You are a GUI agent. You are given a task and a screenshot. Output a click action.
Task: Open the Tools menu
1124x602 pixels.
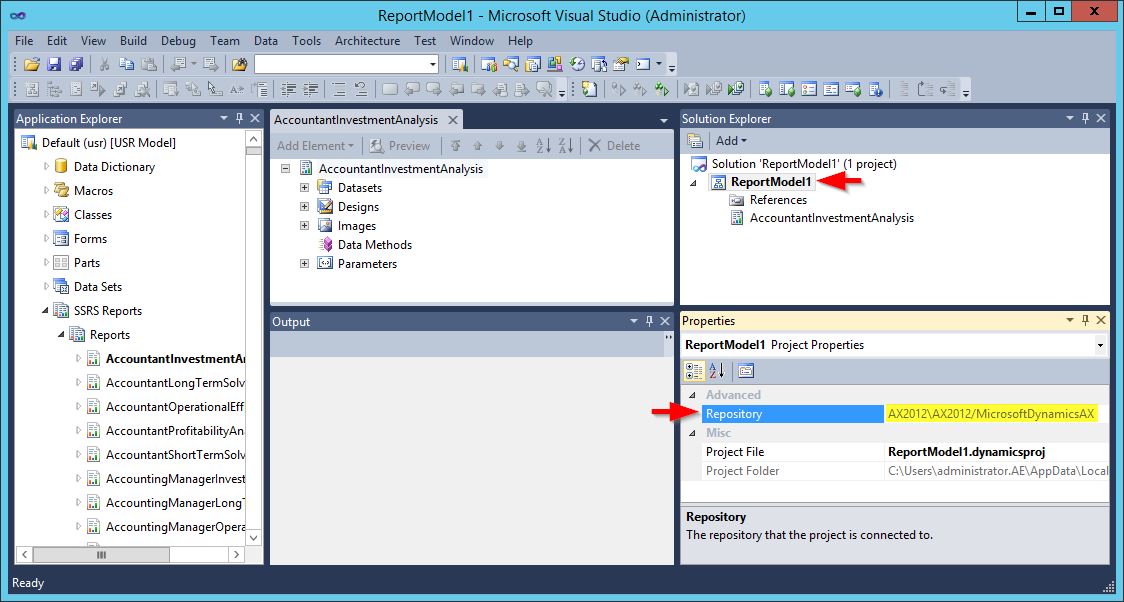(306, 41)
